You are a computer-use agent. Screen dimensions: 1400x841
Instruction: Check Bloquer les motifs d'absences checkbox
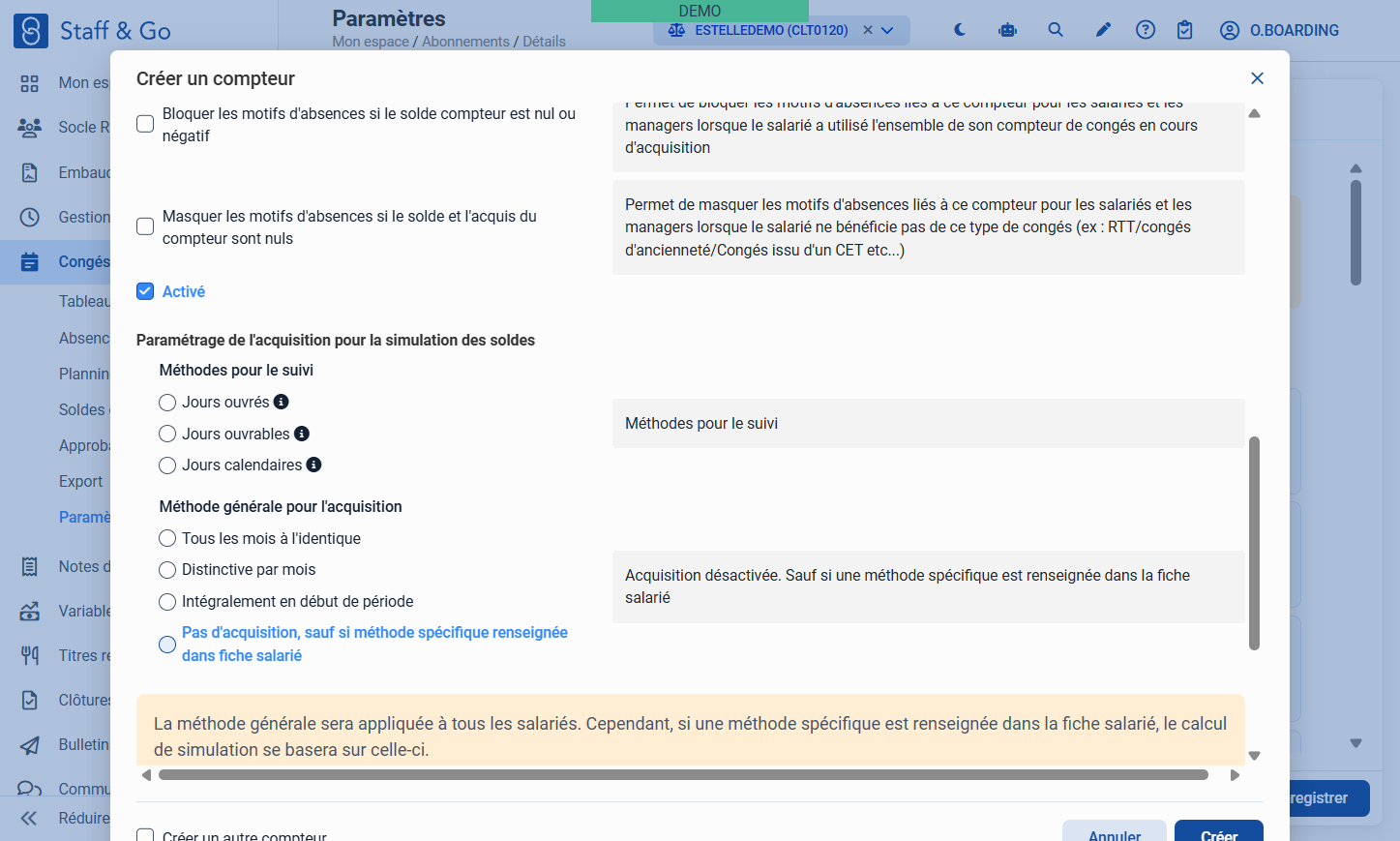tap(145, 124)
